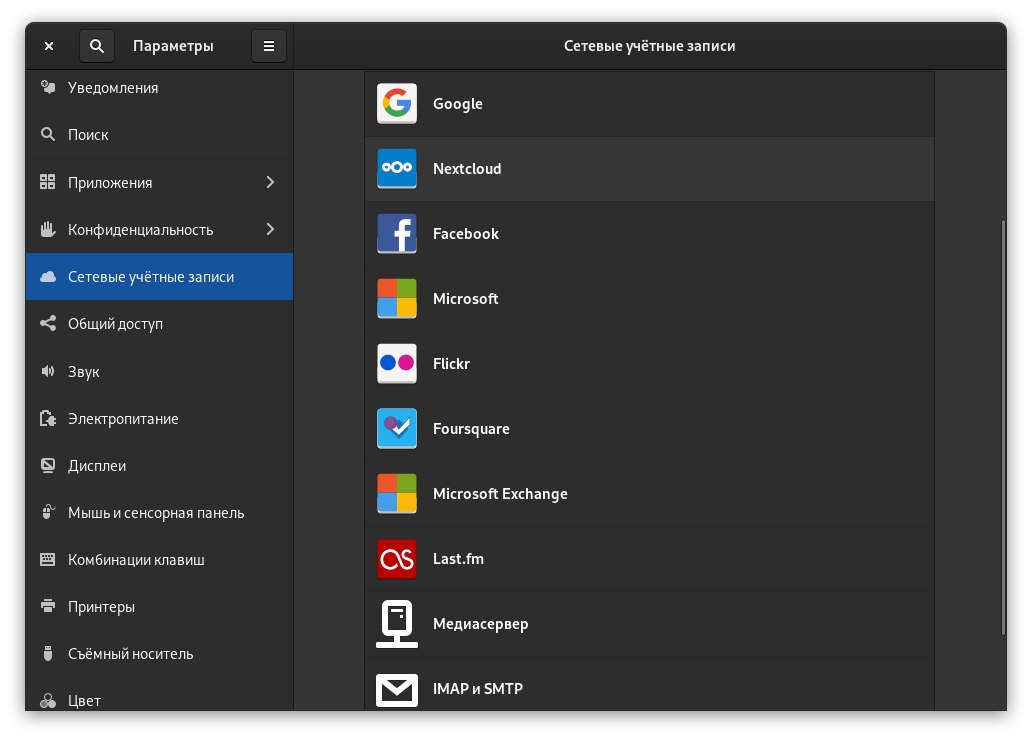Click the Мышь и сенсорная панель text

[x=156, y=513]
